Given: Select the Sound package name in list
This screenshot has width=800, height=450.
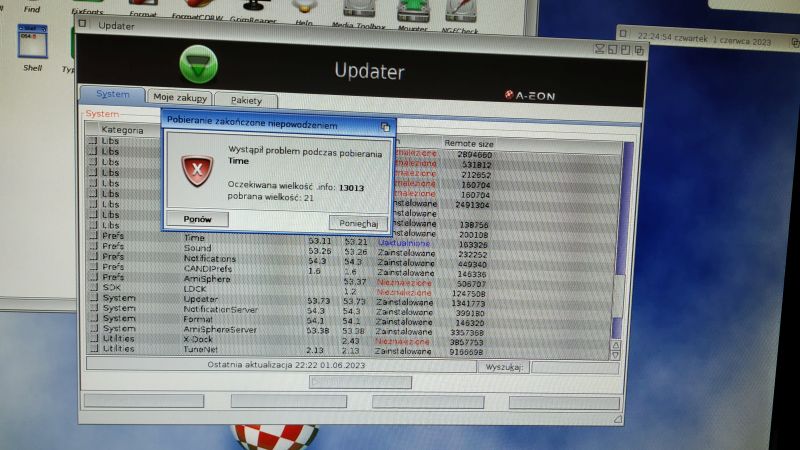Looking at the screenshot, I should coord(197,247).
